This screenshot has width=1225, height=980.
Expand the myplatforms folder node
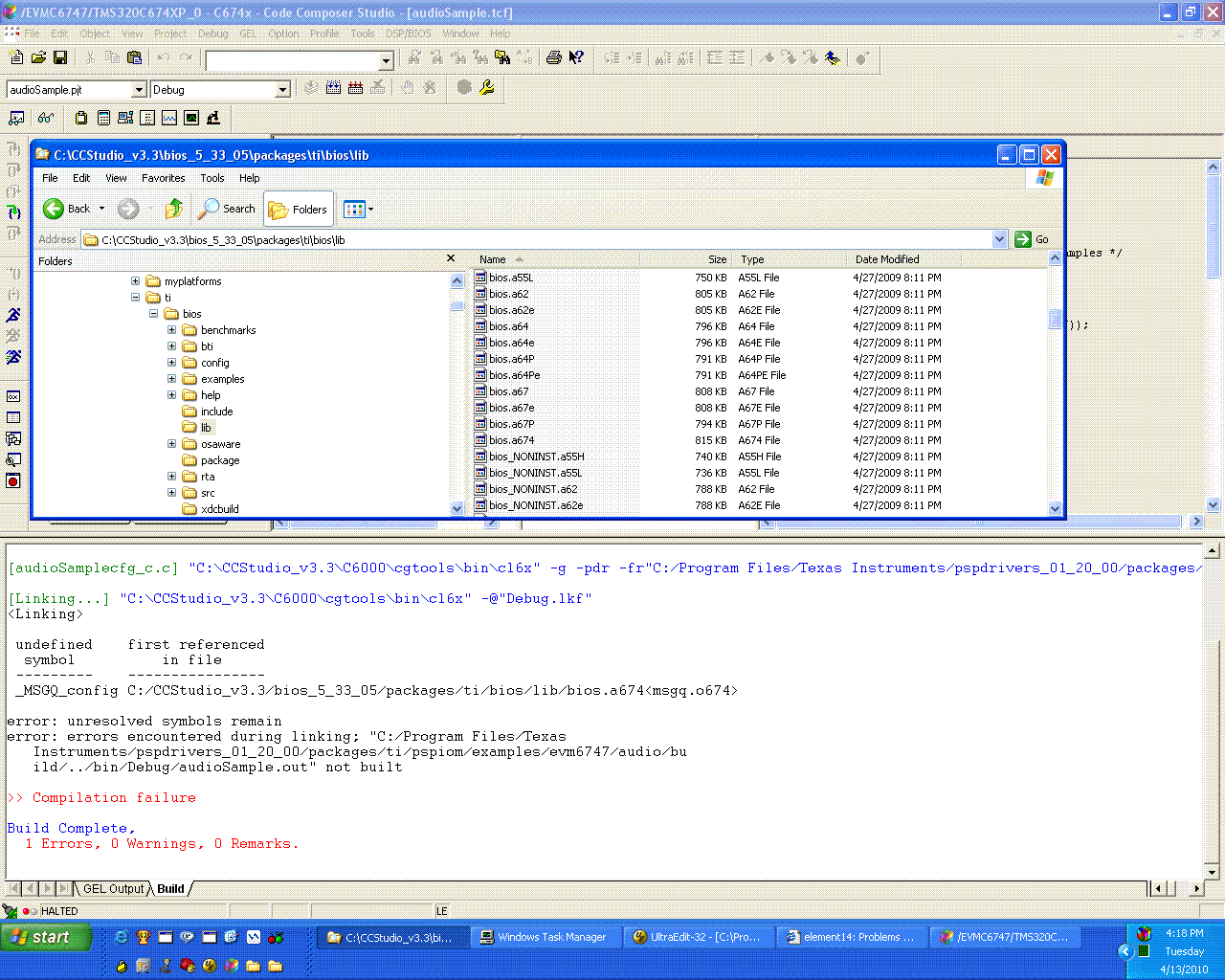tap(135, 281)
